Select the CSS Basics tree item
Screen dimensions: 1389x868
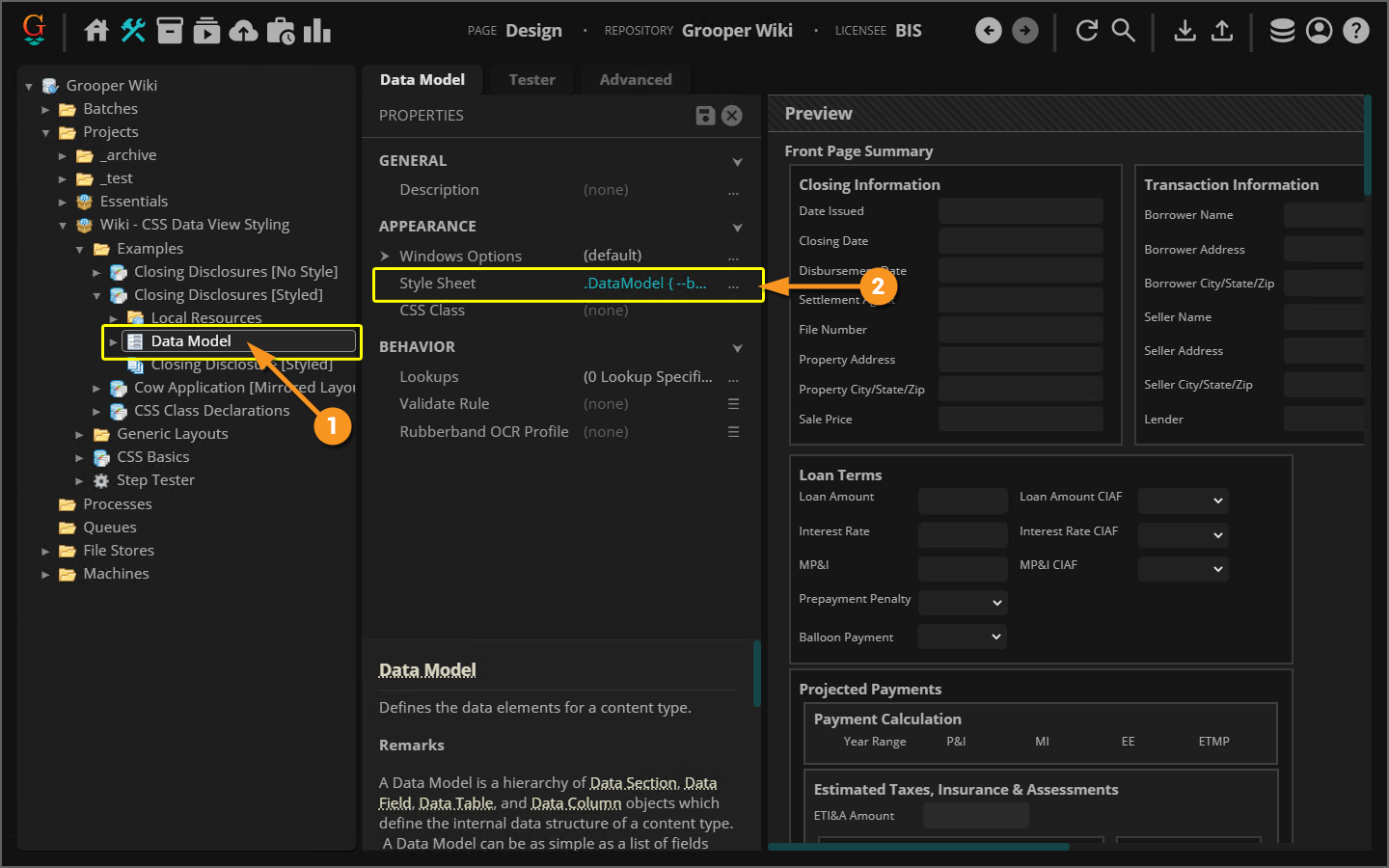pyautogui.click(x=152, y=457)
